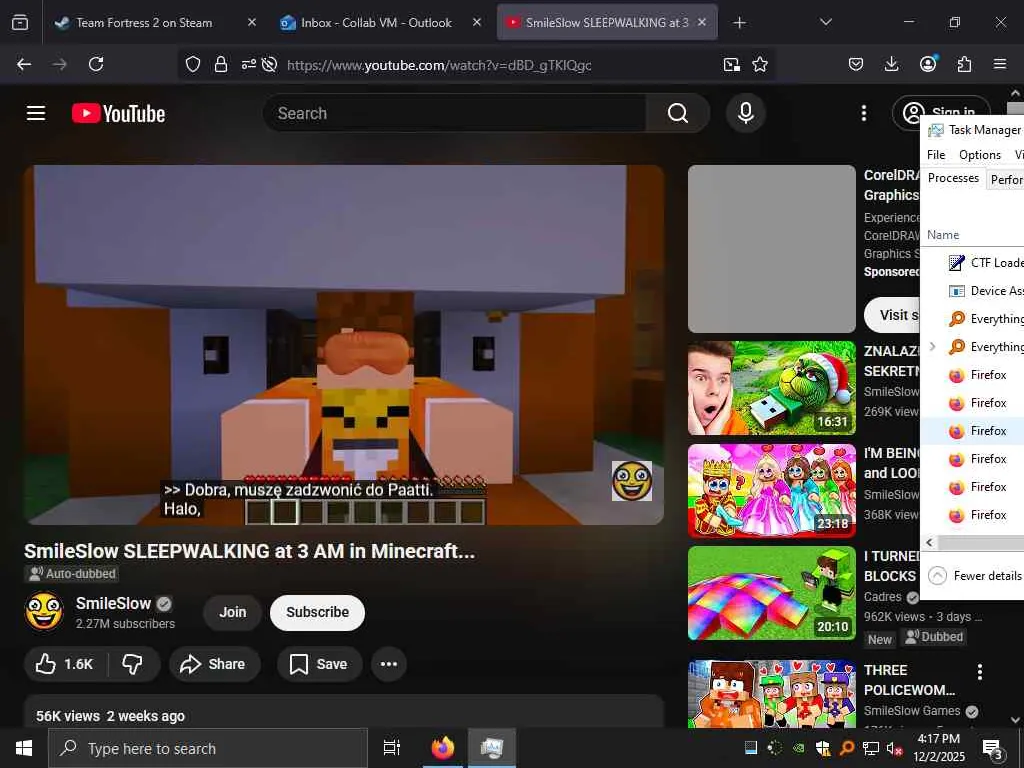Click the autoplay blocked icon in the address bar

tap(270, 64)
